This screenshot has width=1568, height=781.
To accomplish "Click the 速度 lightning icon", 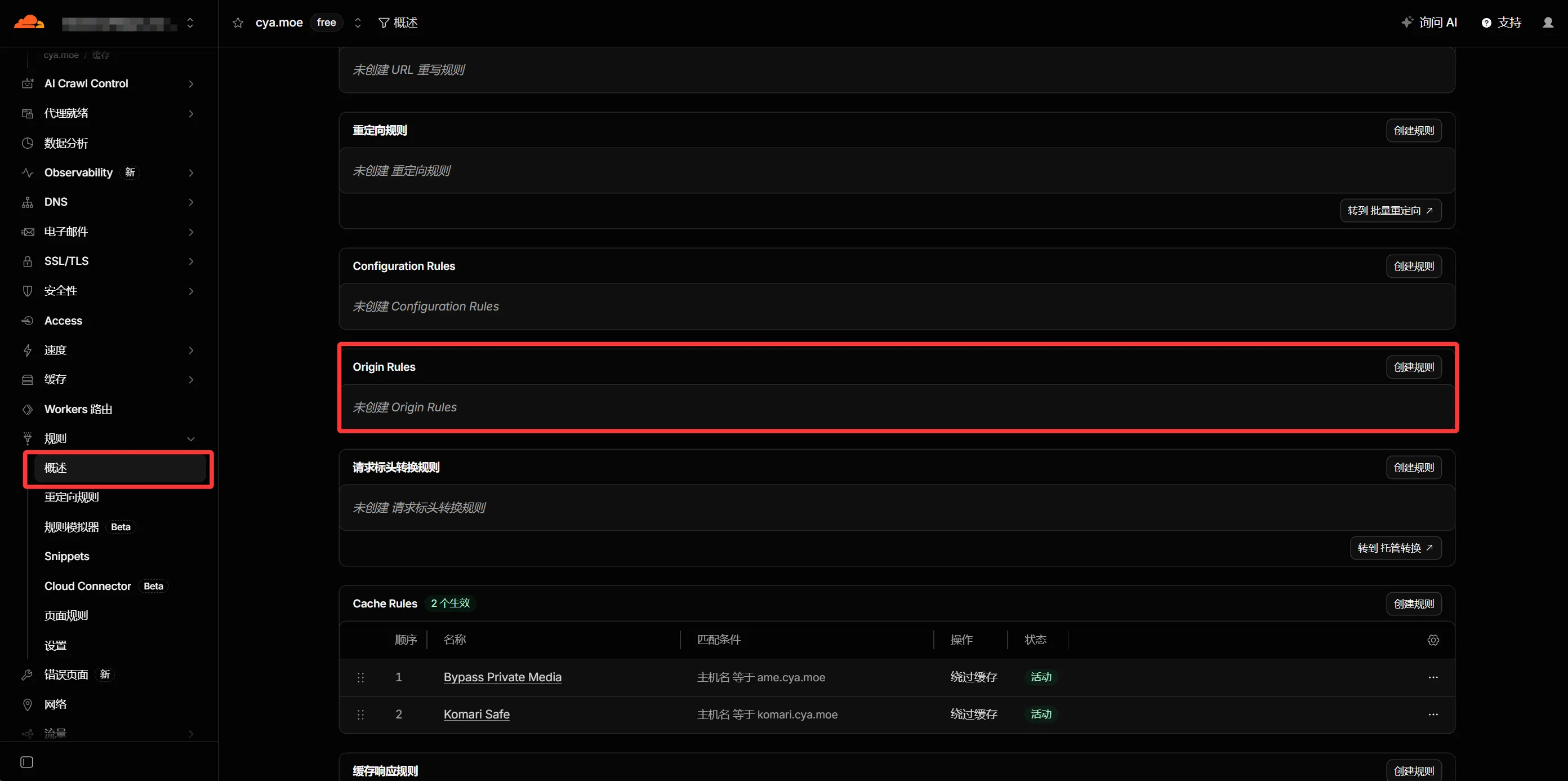I will (28, 350).
